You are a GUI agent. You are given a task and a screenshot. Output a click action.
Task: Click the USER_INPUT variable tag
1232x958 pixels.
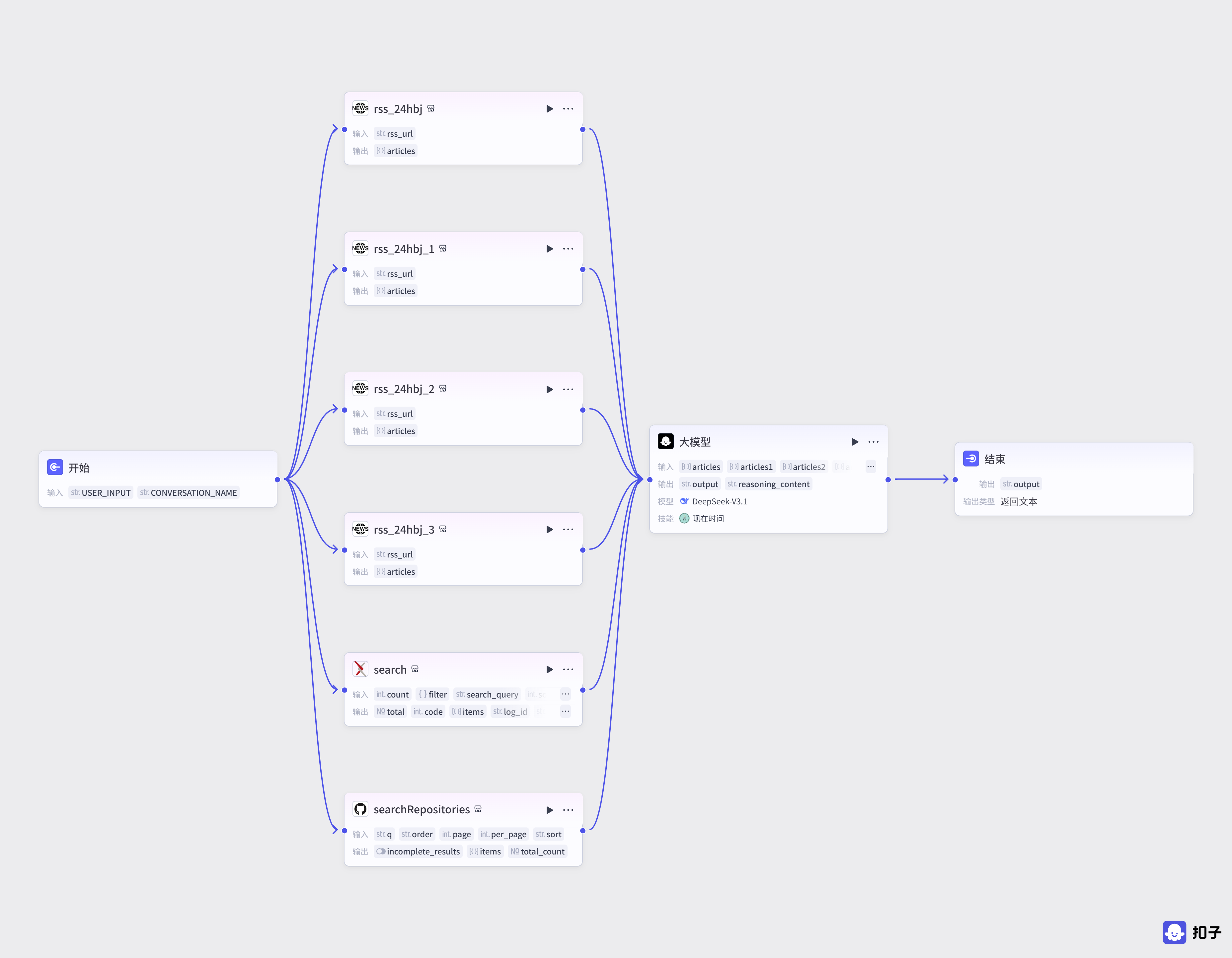coord(101,492)
